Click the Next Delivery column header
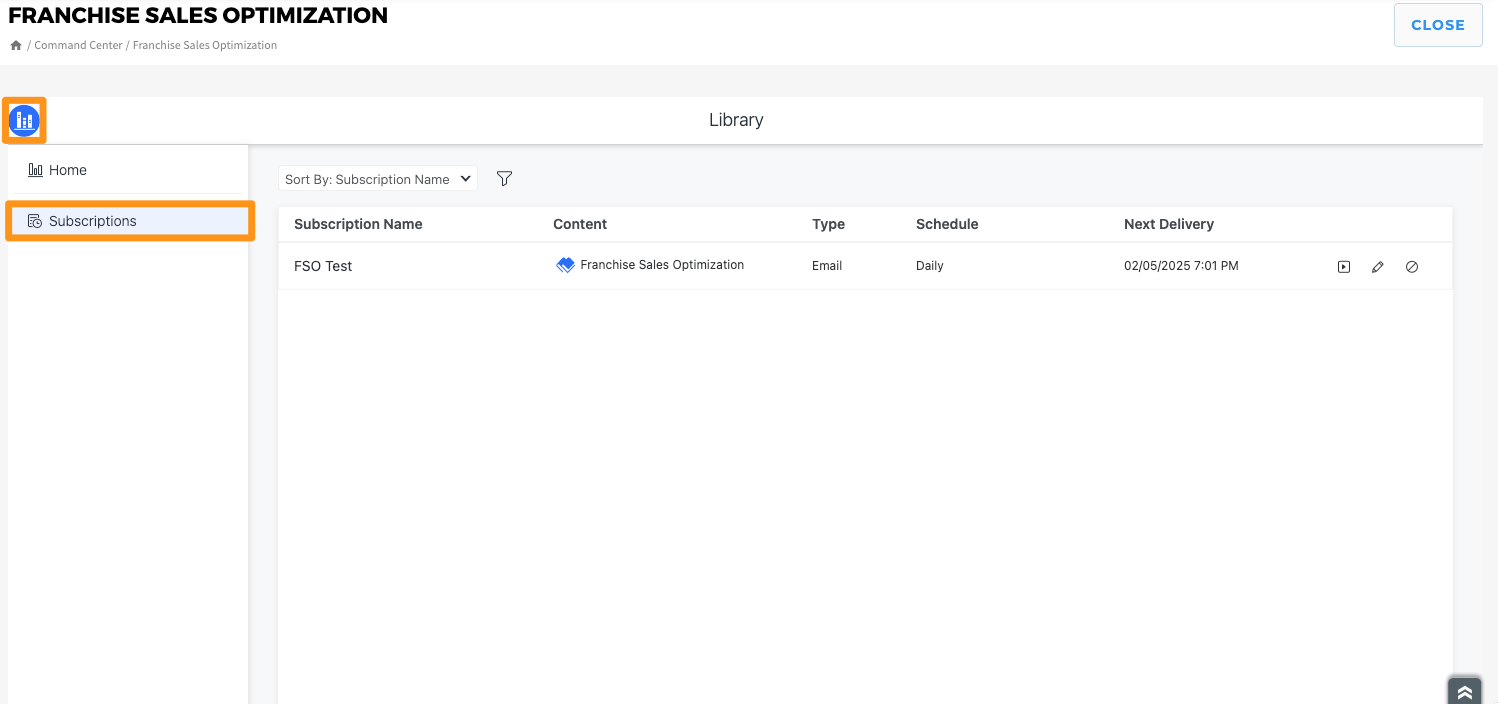Viewport: 1498px width, 704px height. coord(1169,224)
